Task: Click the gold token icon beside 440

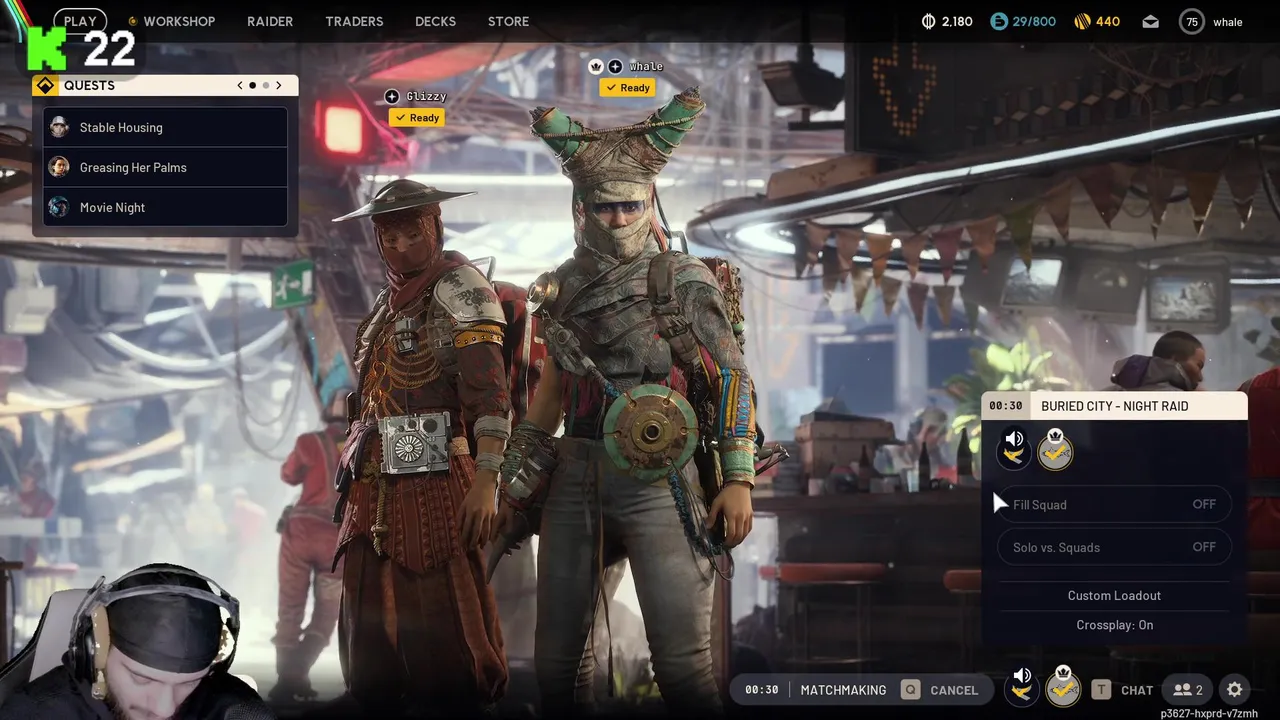Action: point(1082,21)
